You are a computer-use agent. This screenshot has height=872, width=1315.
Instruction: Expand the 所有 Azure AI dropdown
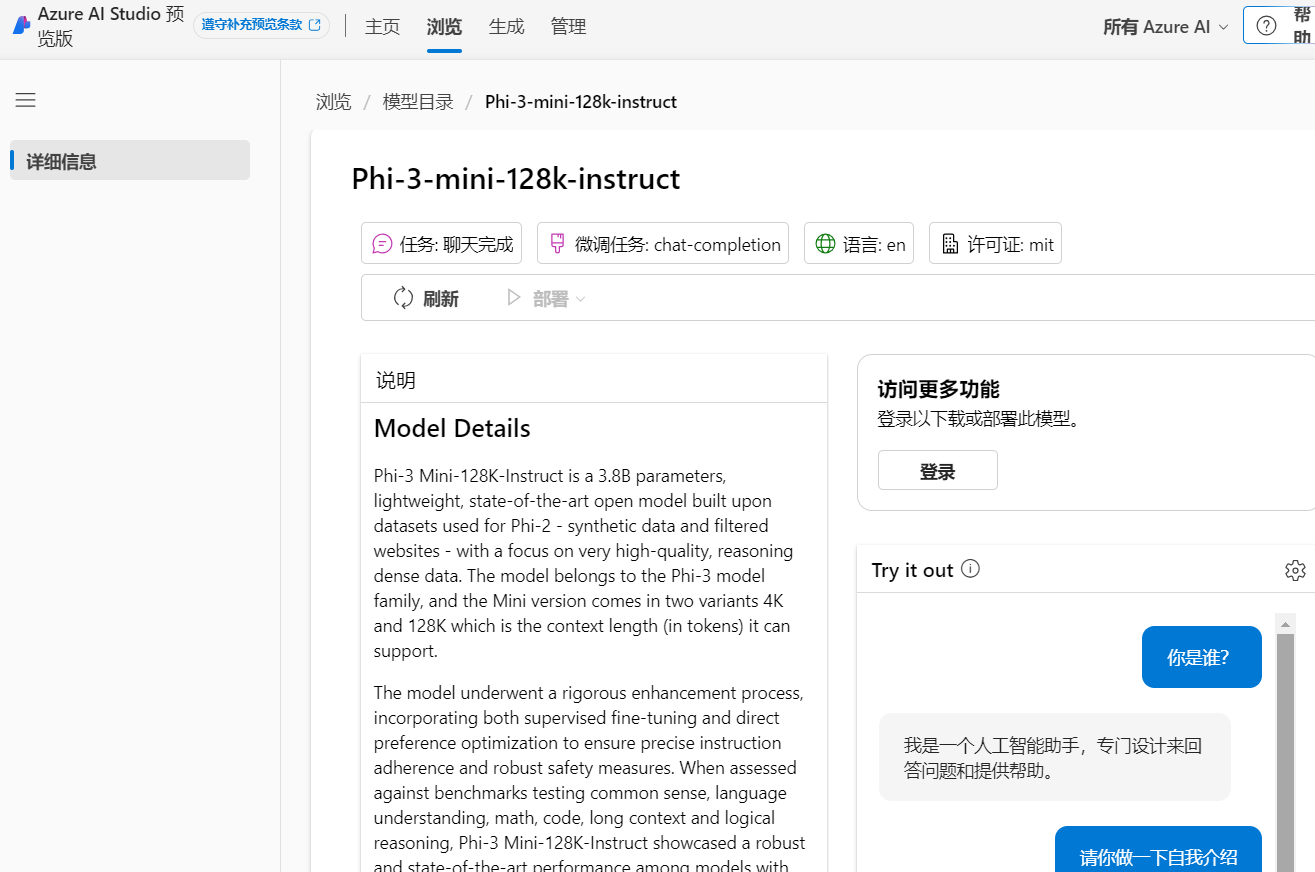click(1166, 27)
